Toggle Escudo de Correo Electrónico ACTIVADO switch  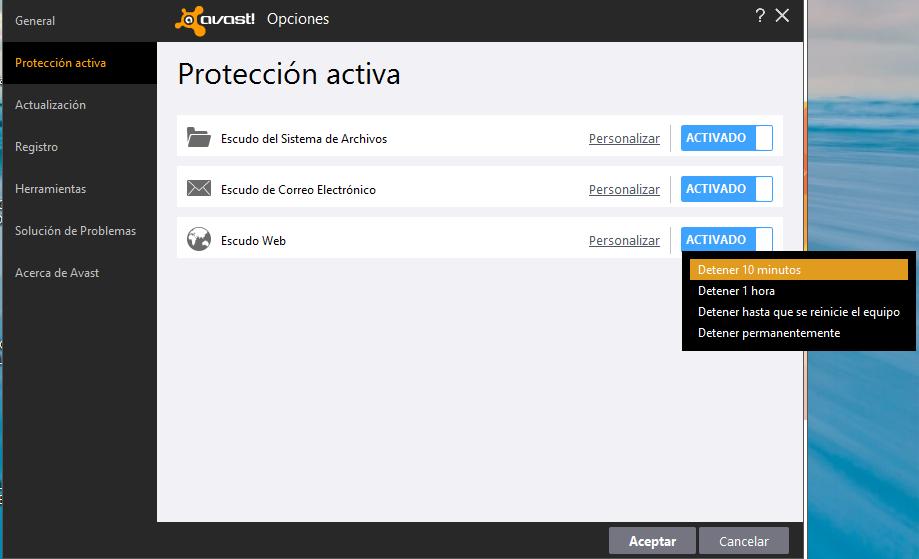pos(727,189)
